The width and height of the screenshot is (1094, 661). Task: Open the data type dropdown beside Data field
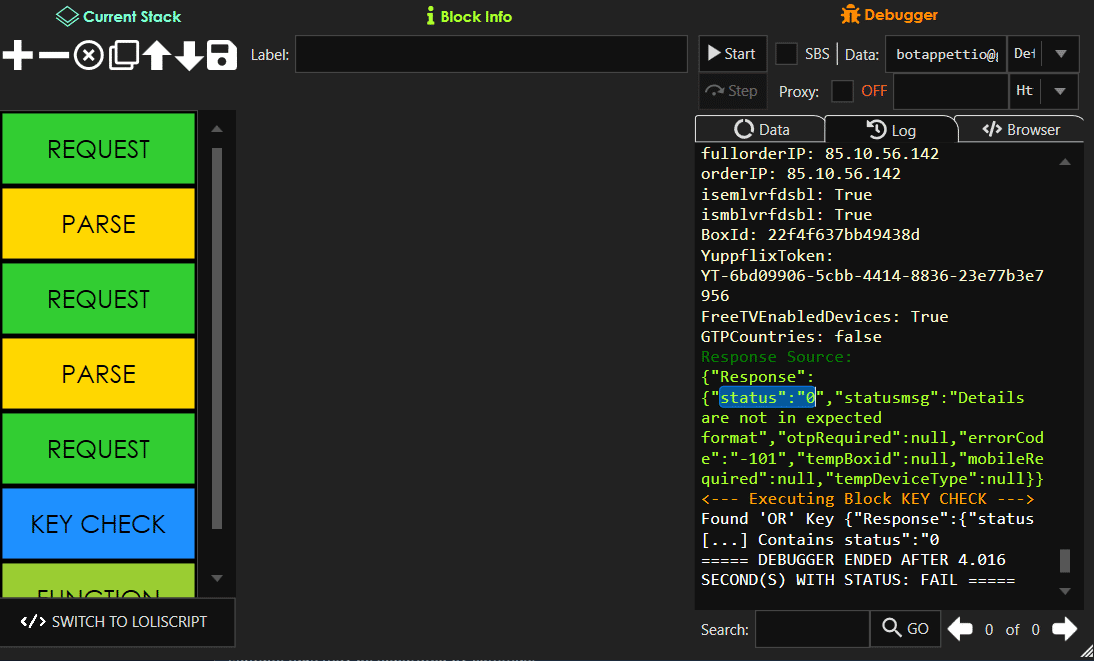1062,54
